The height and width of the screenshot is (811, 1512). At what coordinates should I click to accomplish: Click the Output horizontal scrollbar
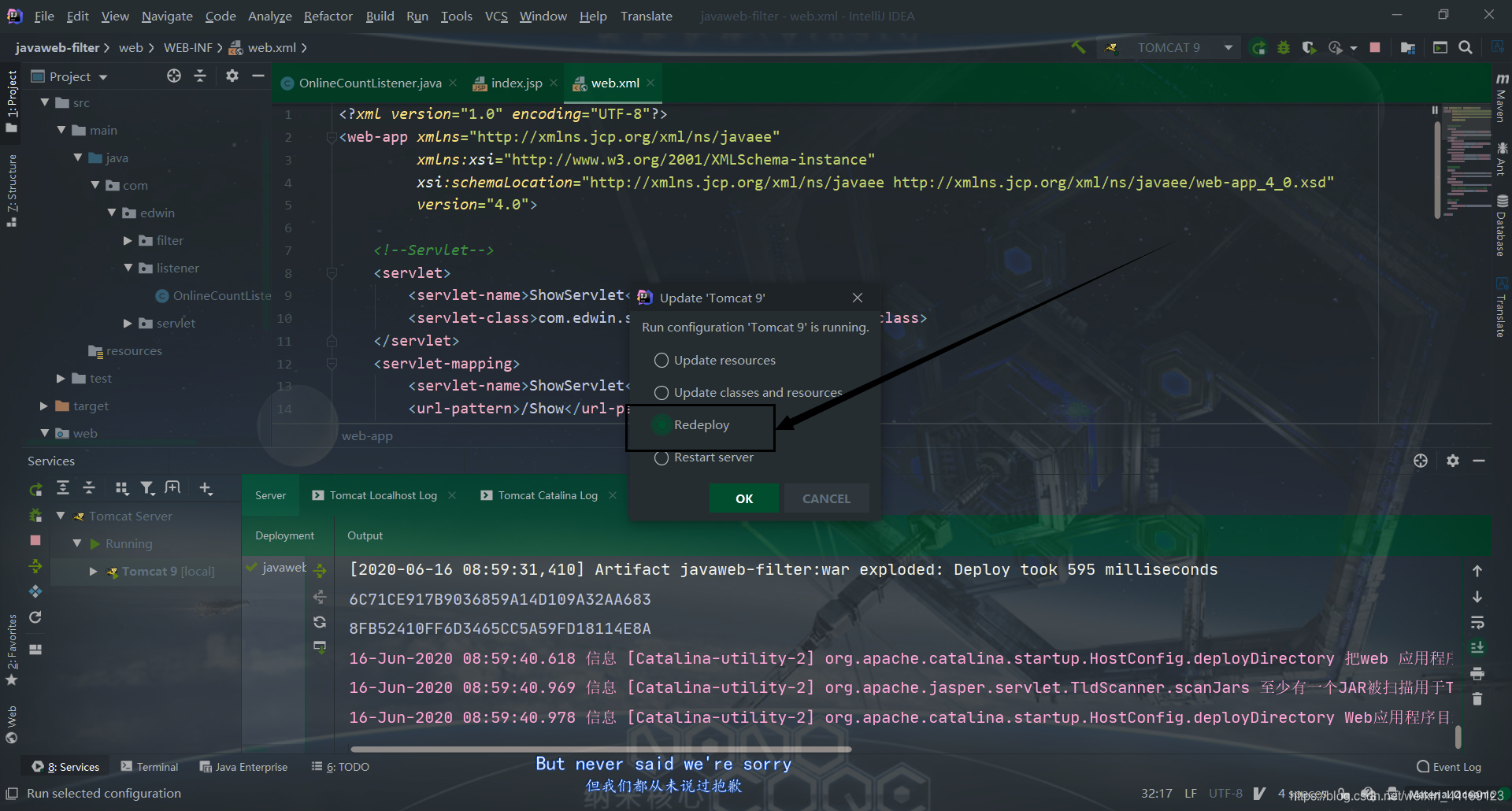601,750
